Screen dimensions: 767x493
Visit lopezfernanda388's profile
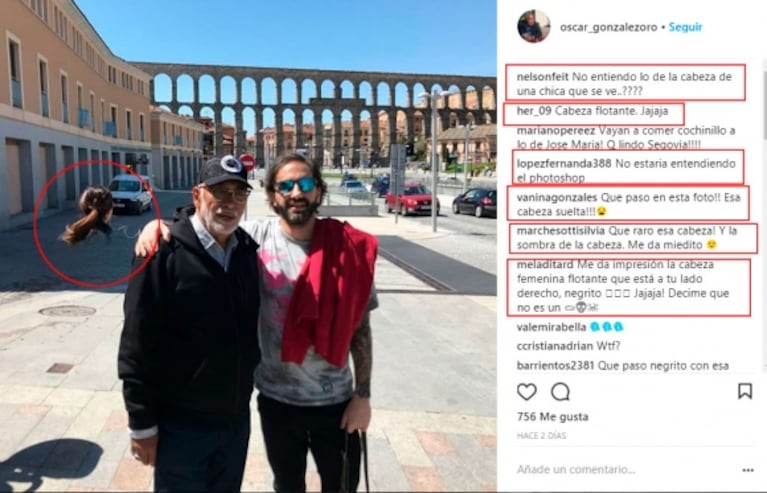pyautogui.click(x=564, y=163)
